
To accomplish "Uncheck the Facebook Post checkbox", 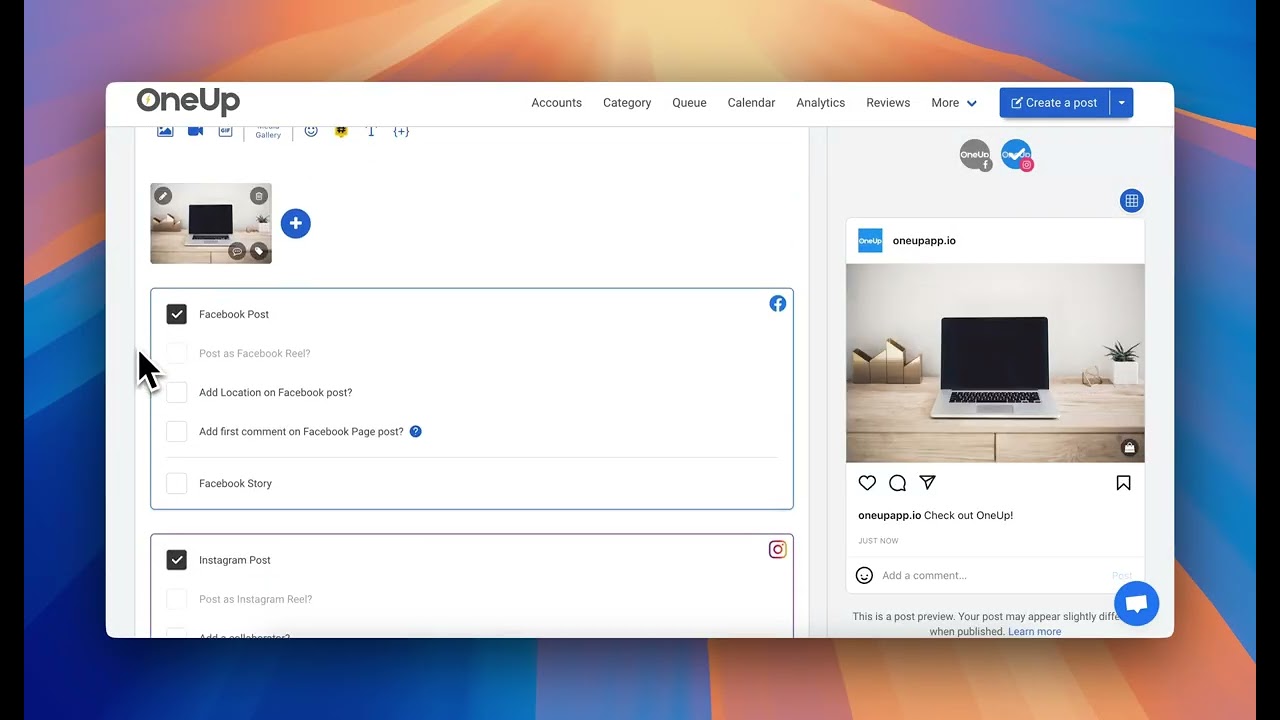I will click(177, 314).
